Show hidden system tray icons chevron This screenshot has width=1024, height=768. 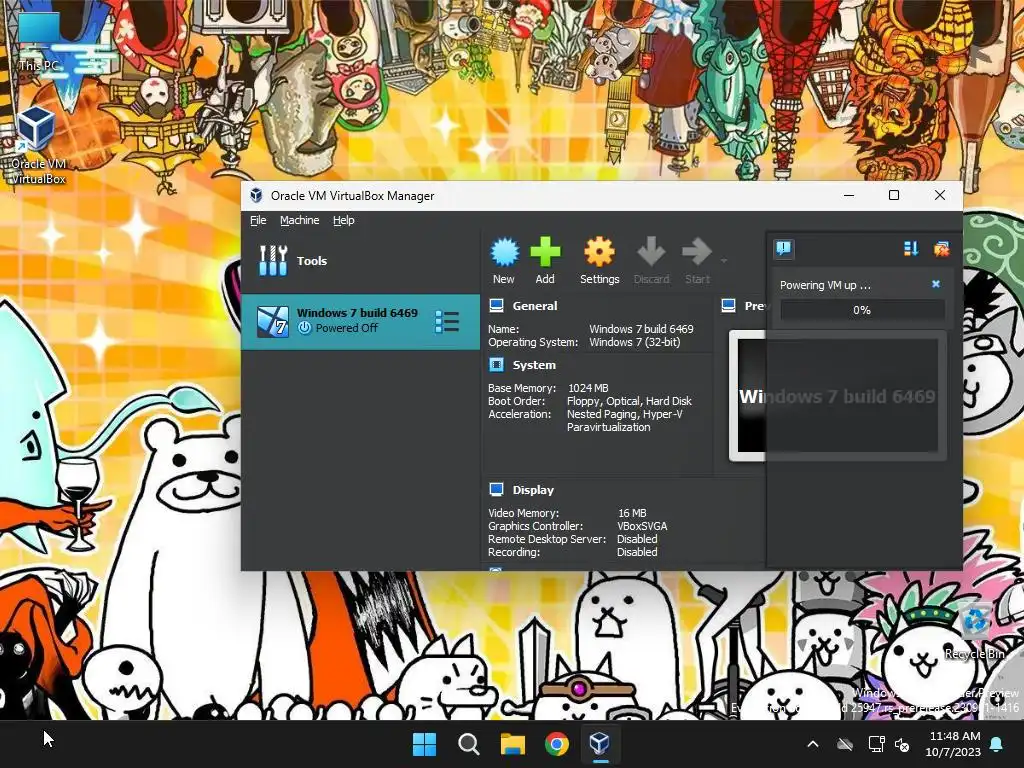click(x=813, y=744)
